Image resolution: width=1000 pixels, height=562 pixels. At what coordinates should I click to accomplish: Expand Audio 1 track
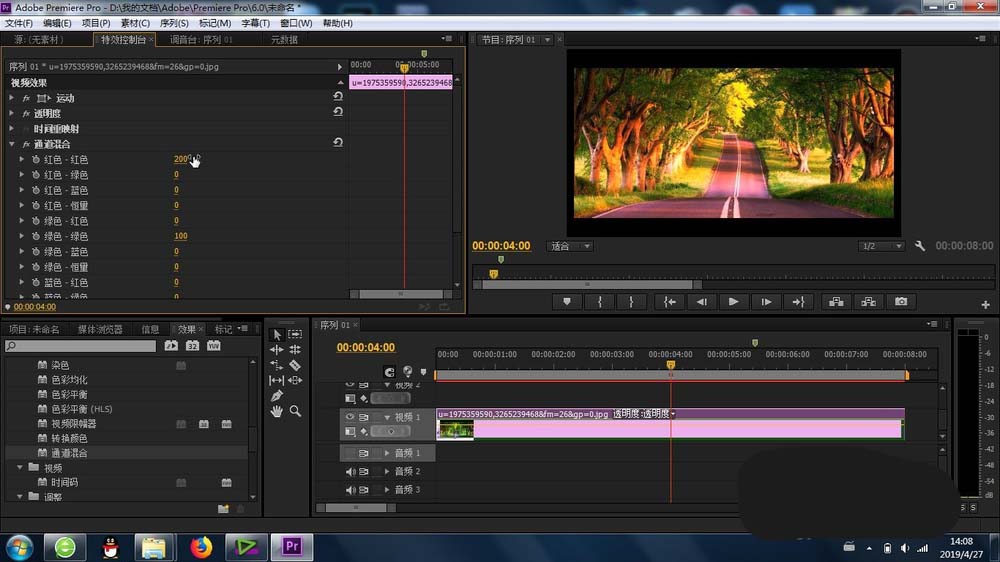pyautogui.click(x=387, y=453)
